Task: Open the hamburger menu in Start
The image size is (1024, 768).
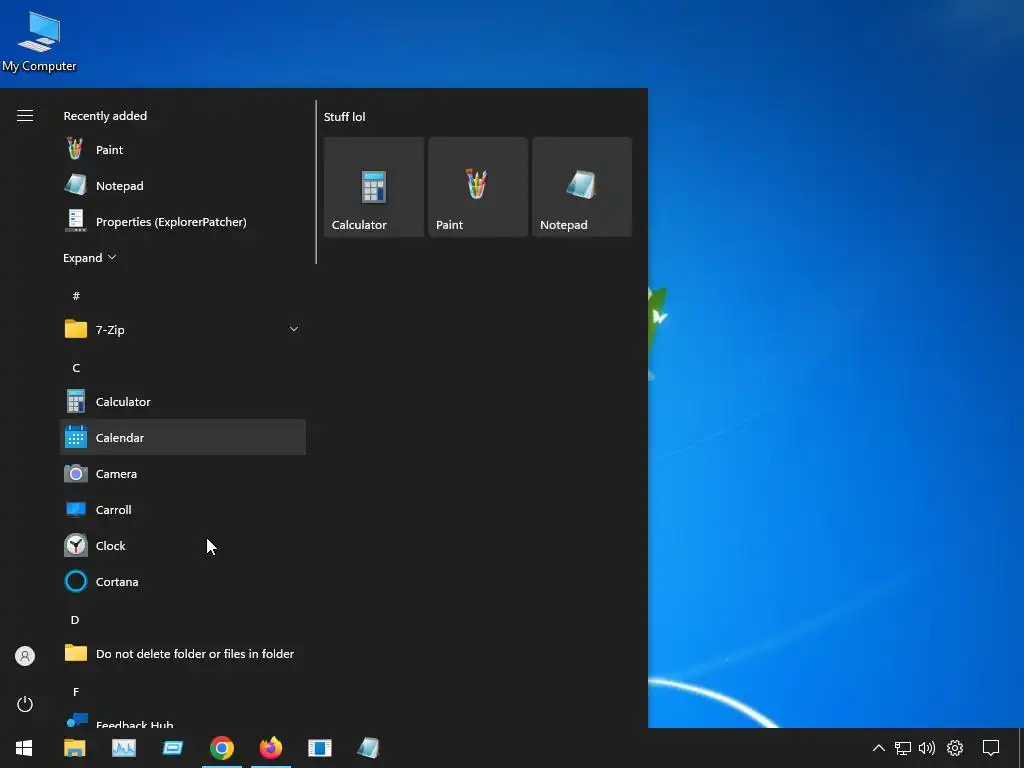Action: (25, 116)
